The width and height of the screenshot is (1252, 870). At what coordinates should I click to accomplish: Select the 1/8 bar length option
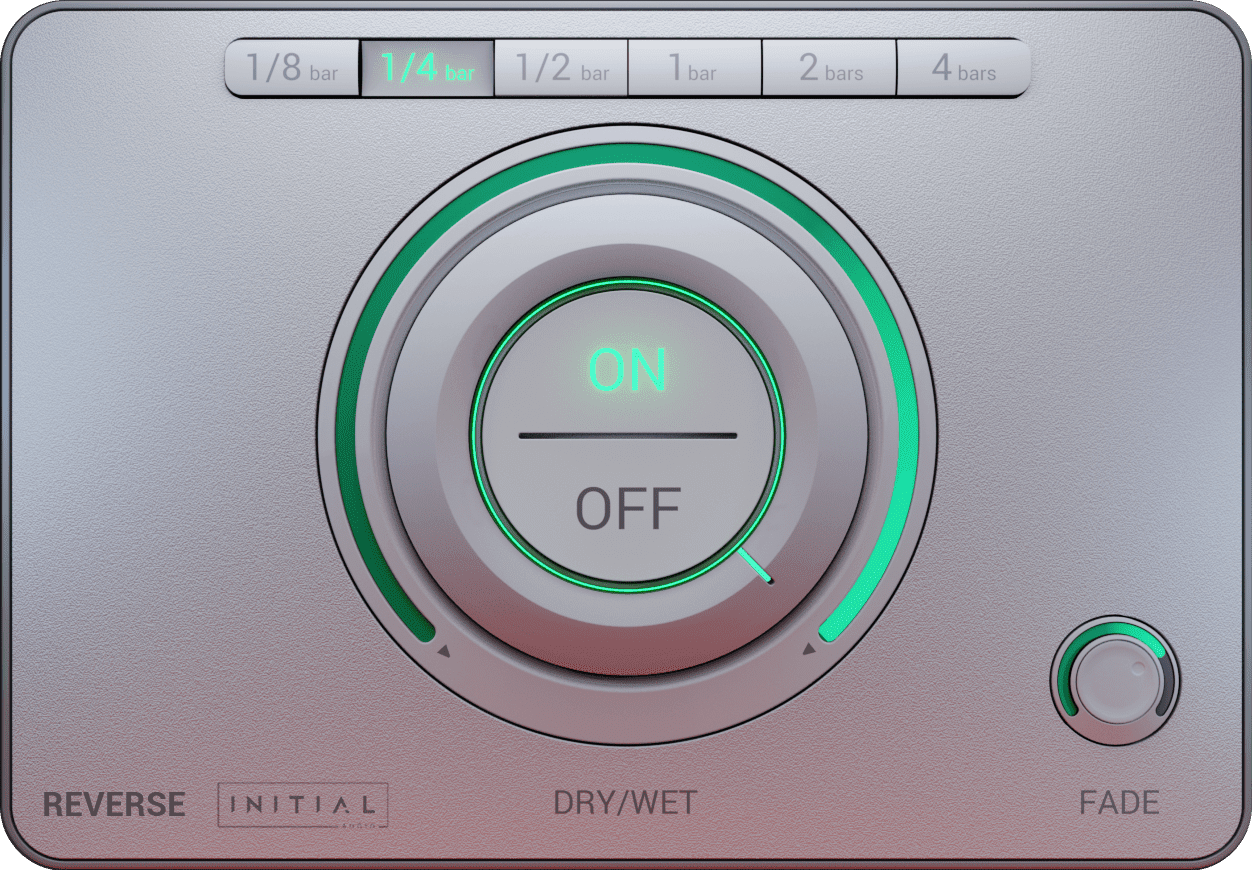tap(292, 68)
